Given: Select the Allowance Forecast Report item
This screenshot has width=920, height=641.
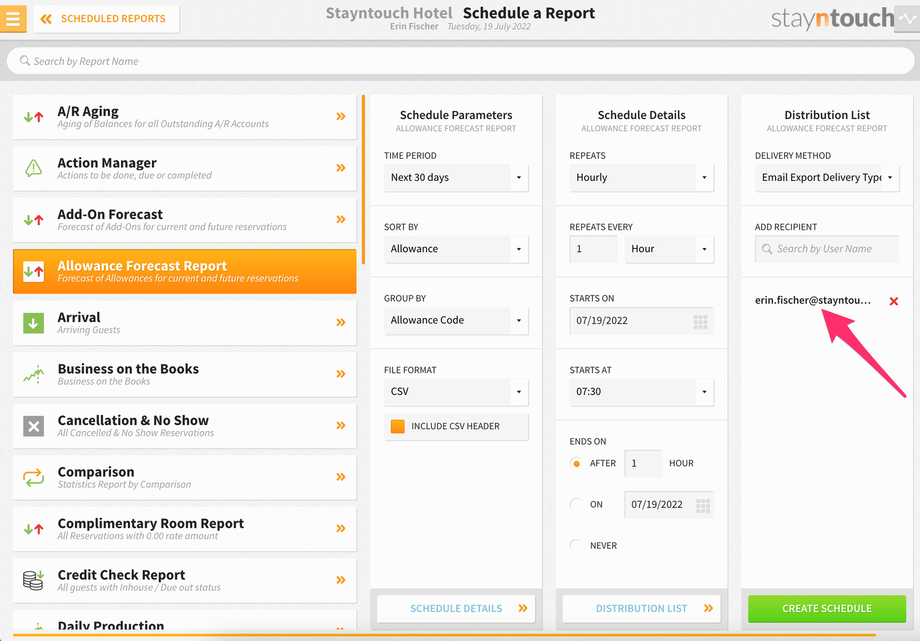Looking at the screenshot, I should pyautogui.click(x=184, y=271).
